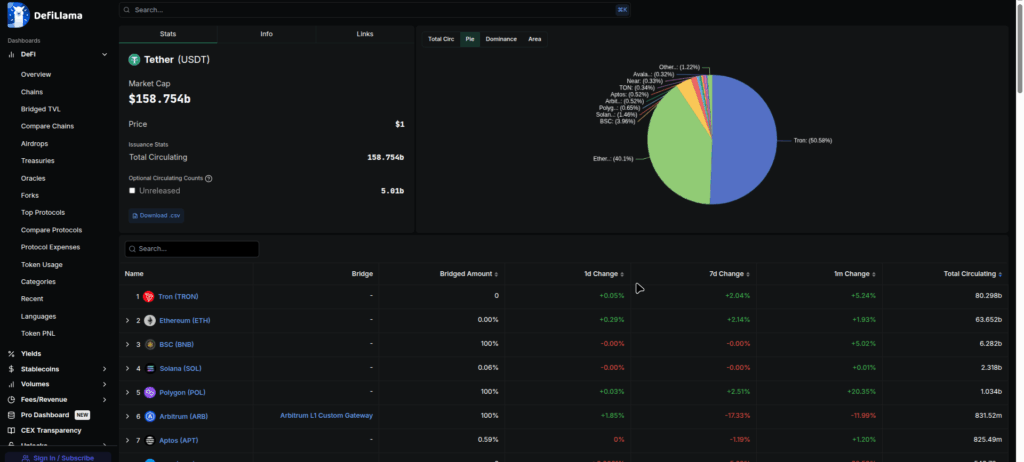Enable the Unreleased checkbox
This screenshot has width=1024, height=462.
pos(132,191)
